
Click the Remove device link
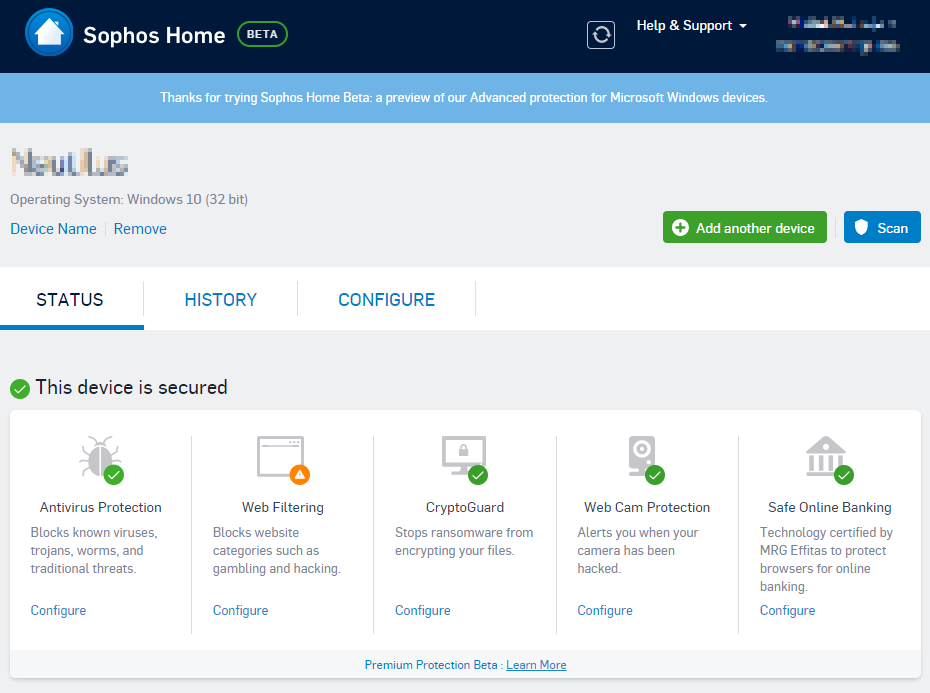(x=140, y=229)
